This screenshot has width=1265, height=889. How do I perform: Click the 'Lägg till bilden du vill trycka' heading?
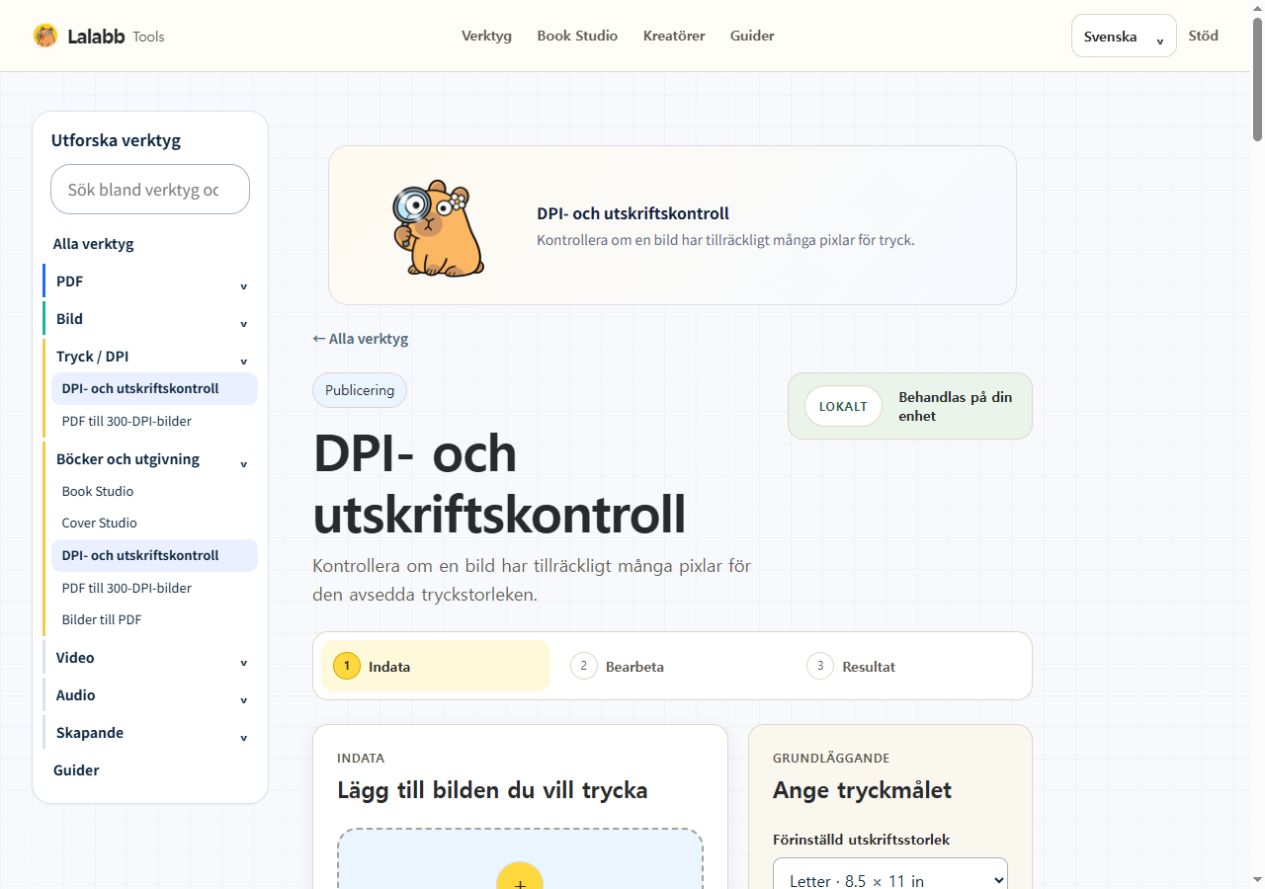[493, 790]
